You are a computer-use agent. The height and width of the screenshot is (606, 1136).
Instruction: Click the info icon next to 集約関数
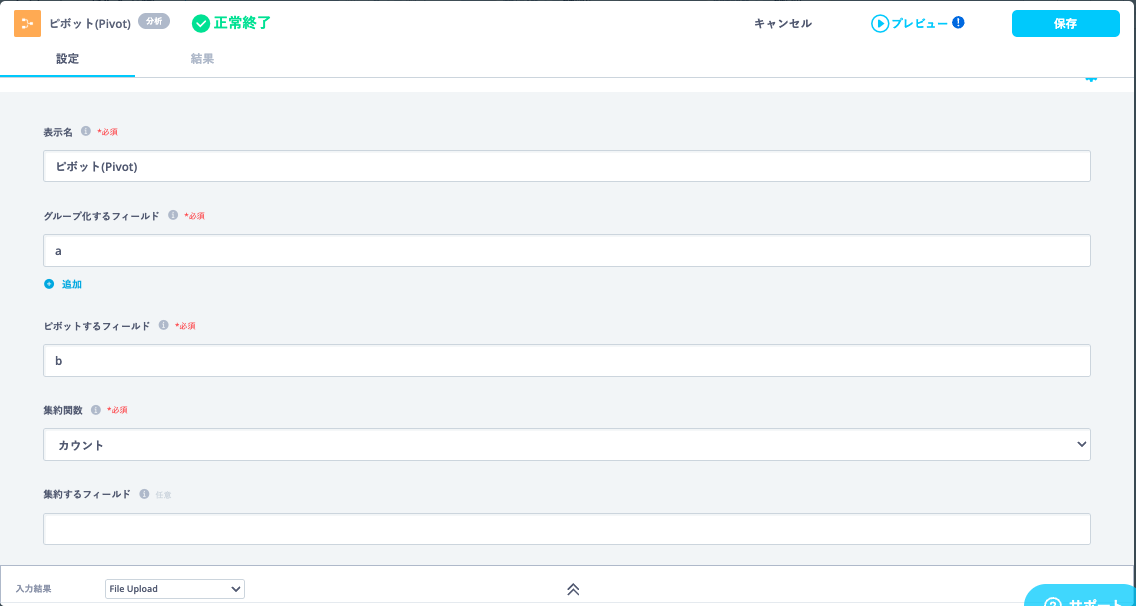click(96, 409)
